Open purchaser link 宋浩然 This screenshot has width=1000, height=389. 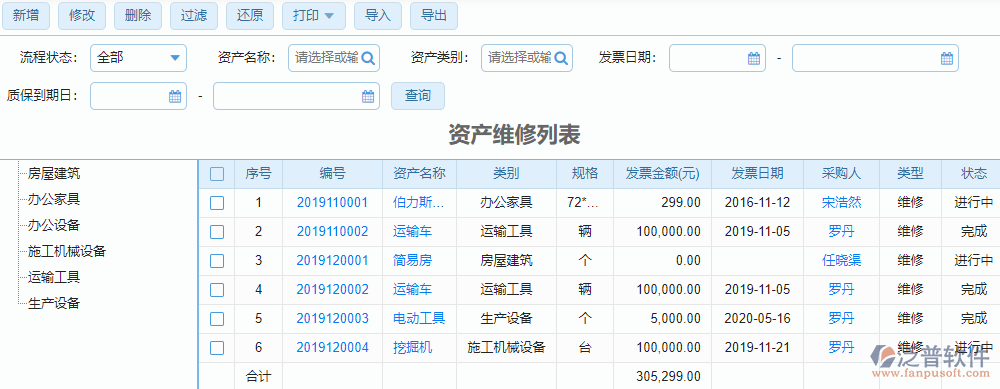841,203
